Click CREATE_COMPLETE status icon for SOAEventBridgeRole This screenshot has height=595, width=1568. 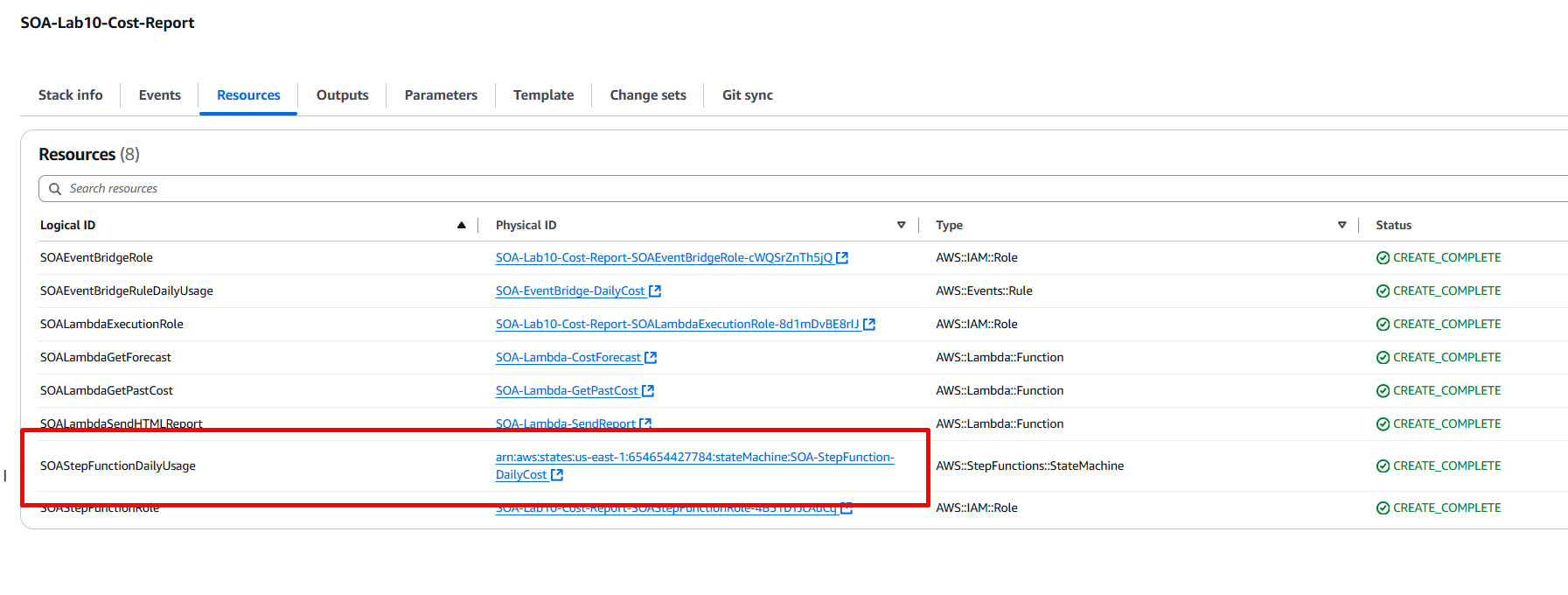1383,258
